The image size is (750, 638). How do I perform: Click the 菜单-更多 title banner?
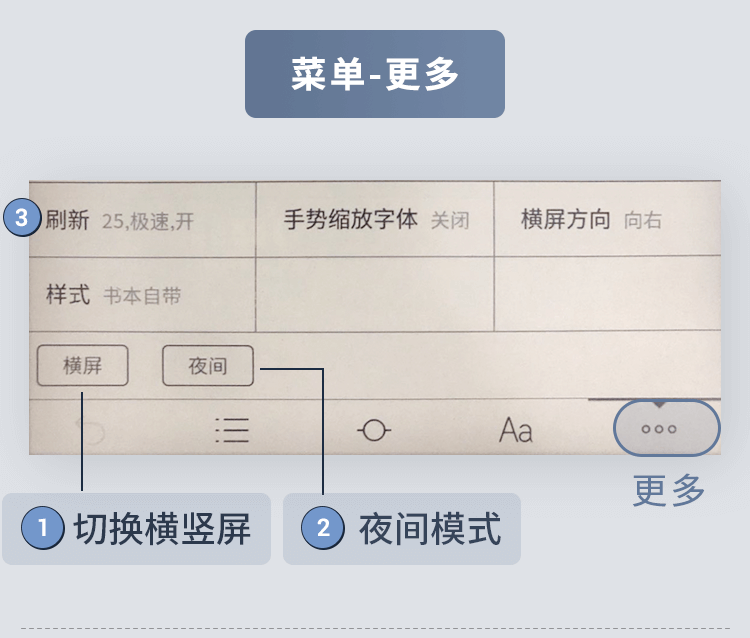tap(375, 74)
